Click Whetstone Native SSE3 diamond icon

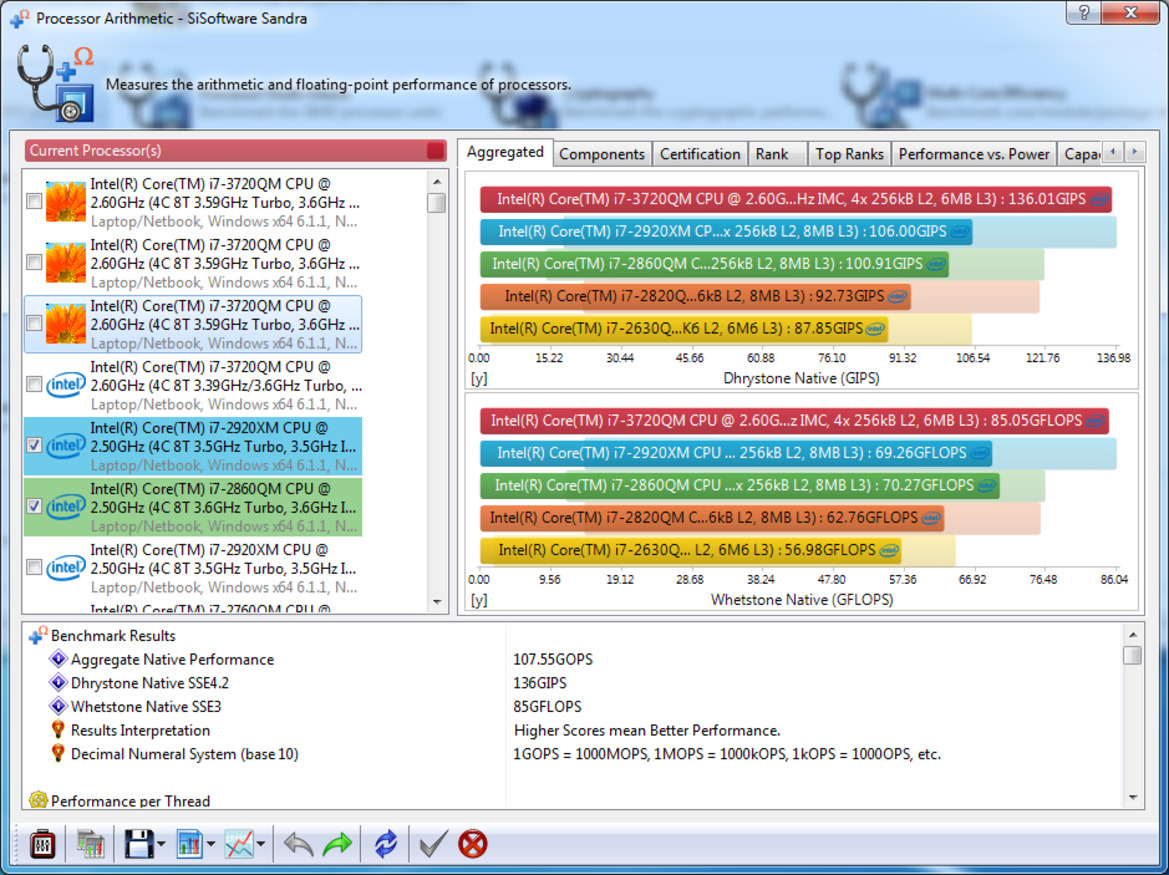57,706
